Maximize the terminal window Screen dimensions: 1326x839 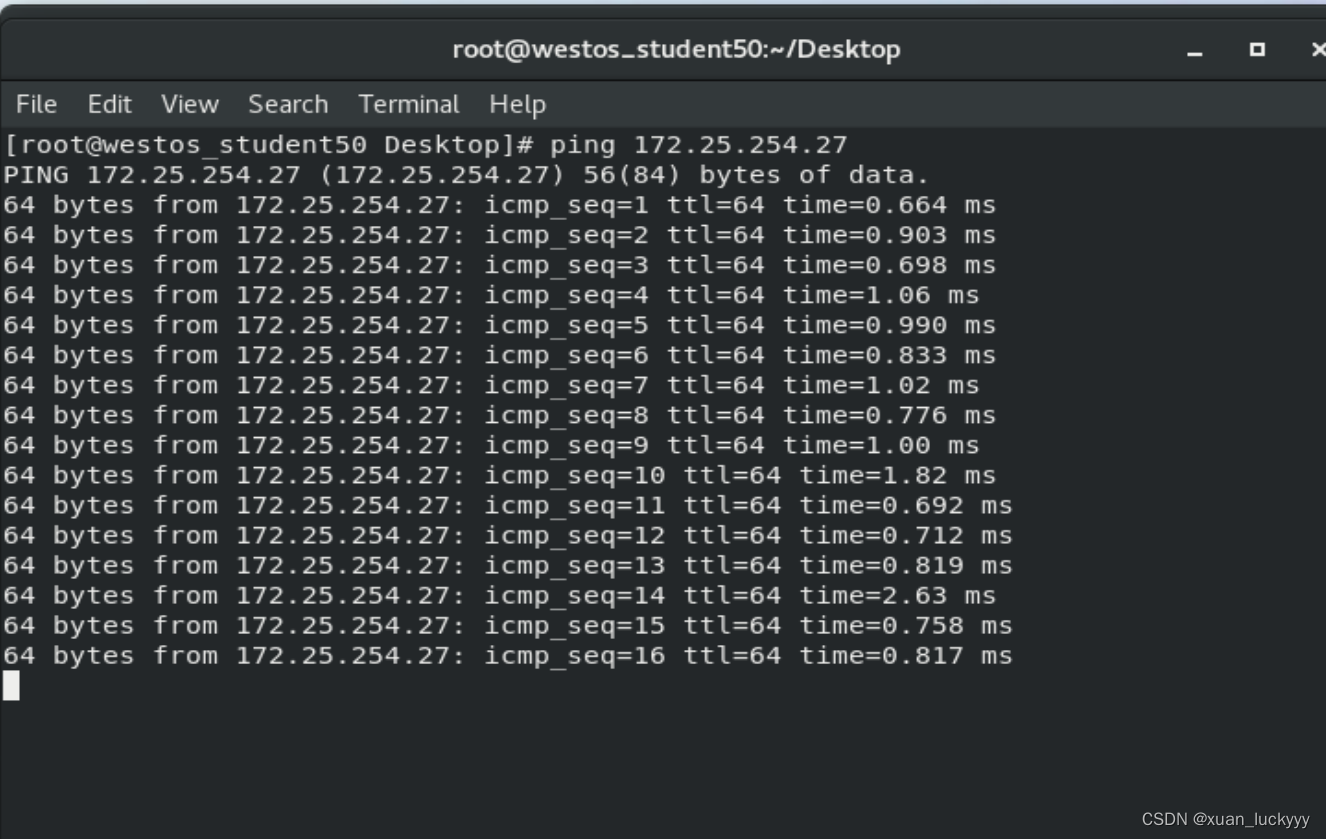tap(1257, 49)
